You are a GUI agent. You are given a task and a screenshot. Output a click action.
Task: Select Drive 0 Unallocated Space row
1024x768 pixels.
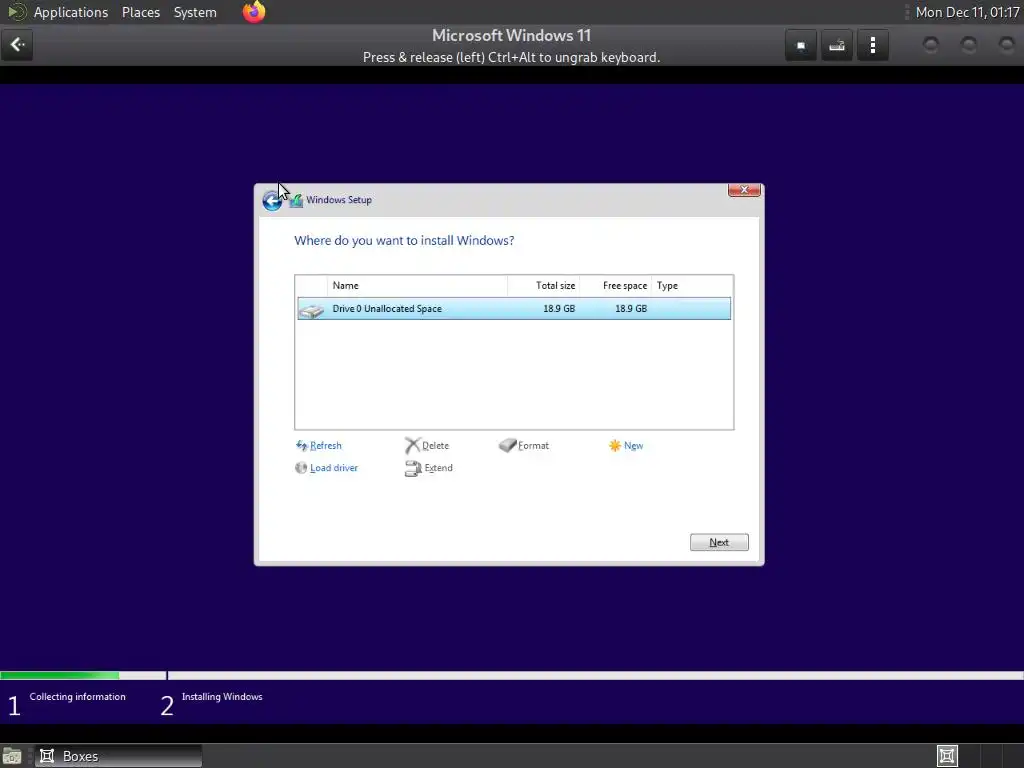click(x=514, y=308)
